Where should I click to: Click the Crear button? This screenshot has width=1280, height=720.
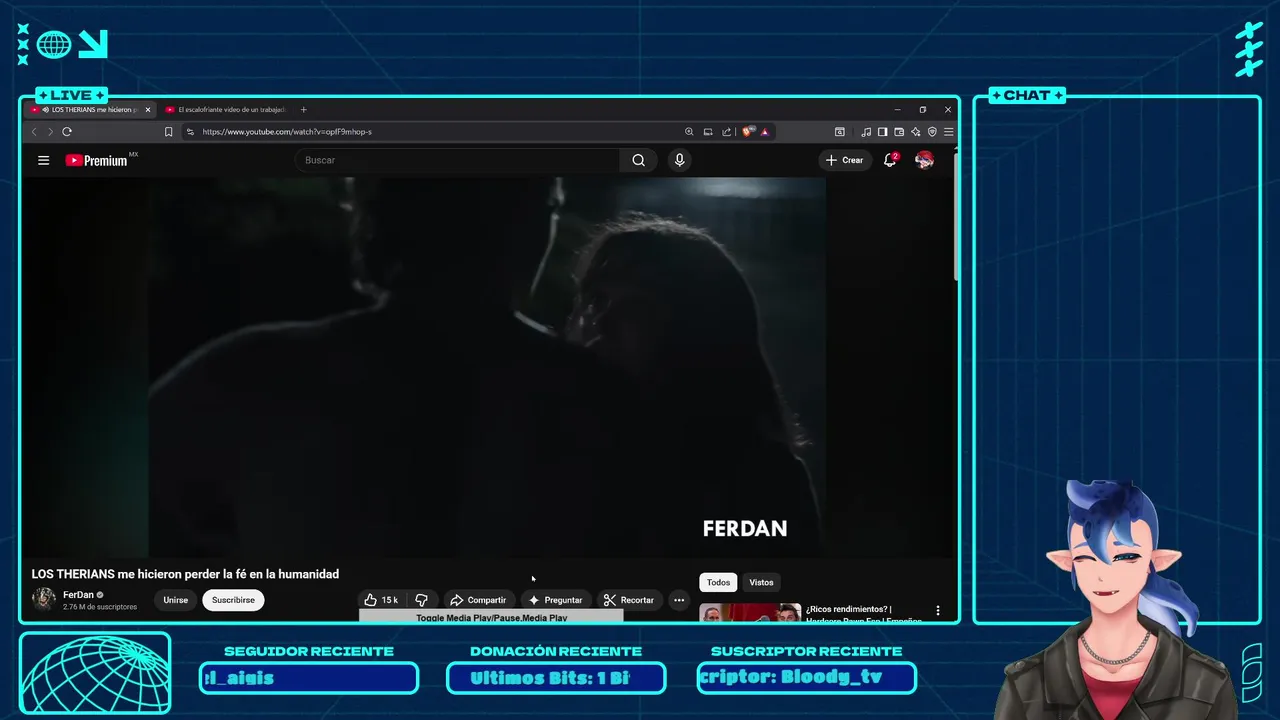(x=845, y=160)
